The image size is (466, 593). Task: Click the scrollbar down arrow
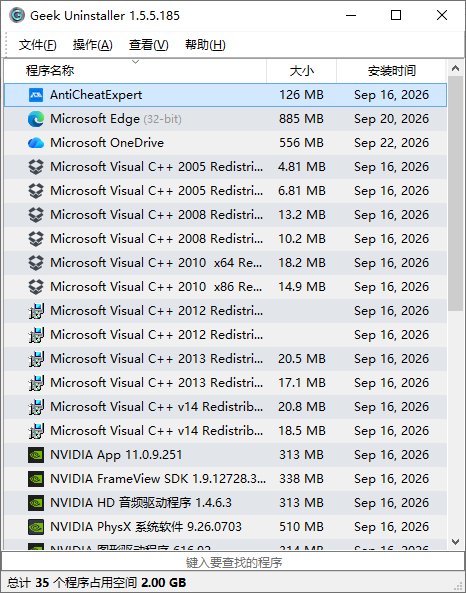click(456, 542)
